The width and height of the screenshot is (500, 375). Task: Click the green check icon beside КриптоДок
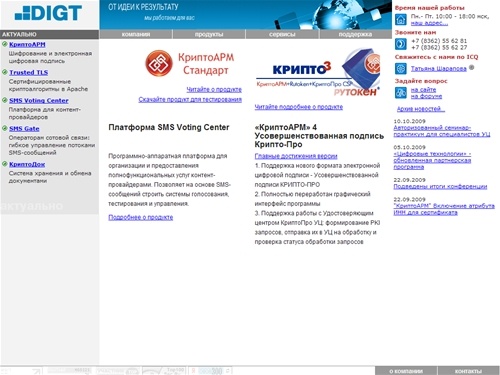coord(4,164)
